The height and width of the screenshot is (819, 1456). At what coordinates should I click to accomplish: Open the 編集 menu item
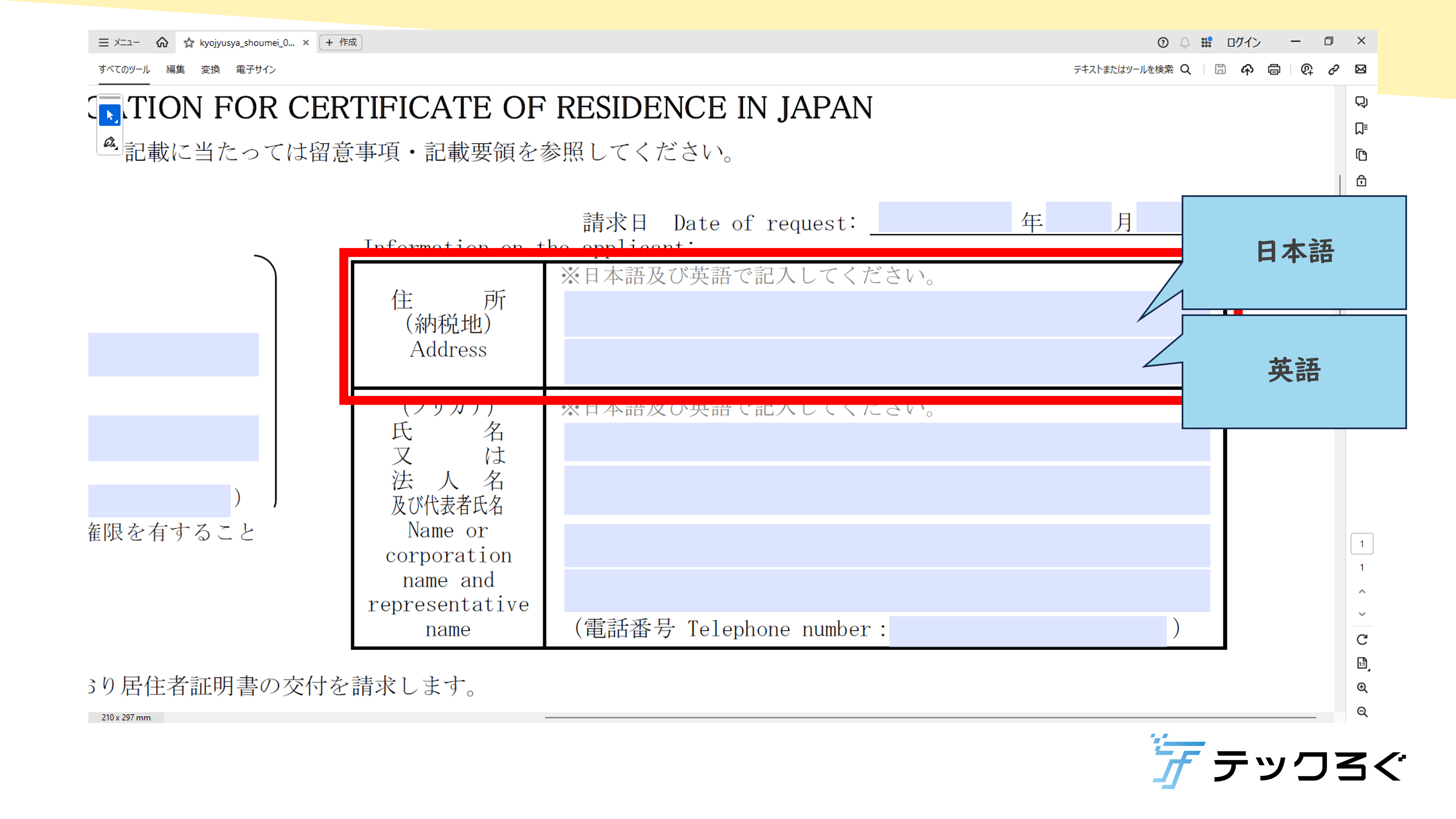(175, 69)
